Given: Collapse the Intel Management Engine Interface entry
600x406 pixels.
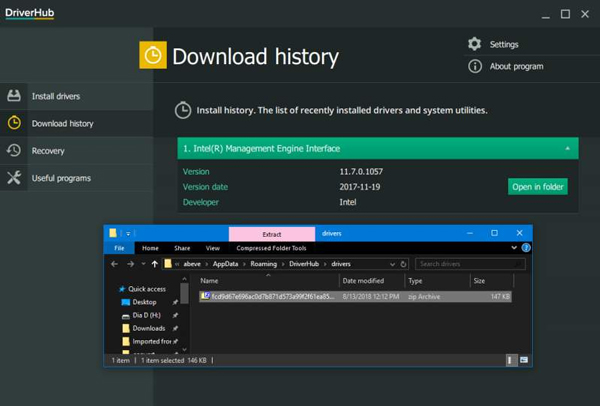Looking at the screenshot, I should coord(567,148).
